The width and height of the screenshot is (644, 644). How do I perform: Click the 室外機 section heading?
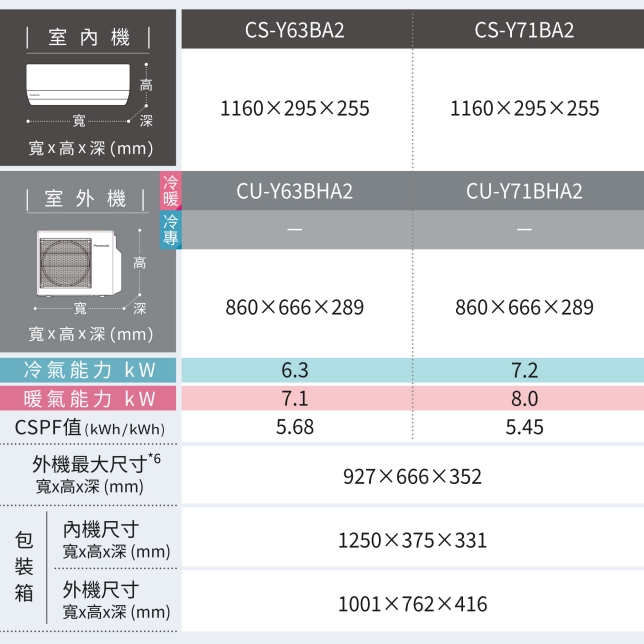[x=89, y=198]
